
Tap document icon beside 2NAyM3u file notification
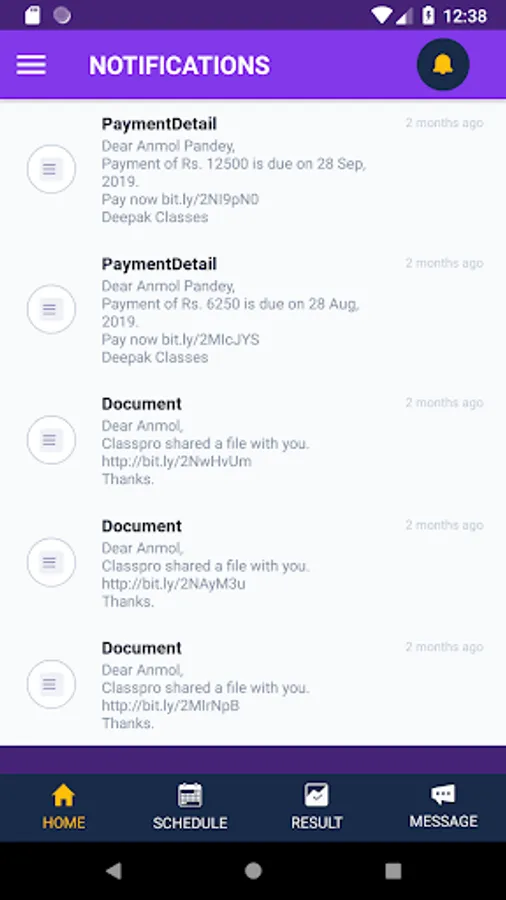pos(51,562)
